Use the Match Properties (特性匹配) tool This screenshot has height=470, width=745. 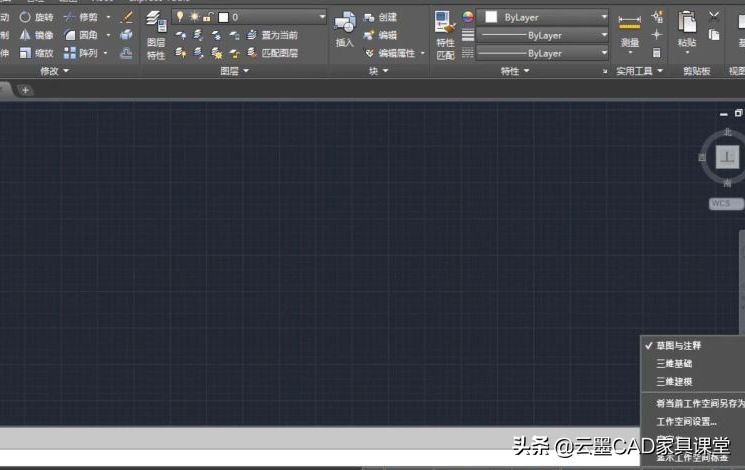[444, 35]
